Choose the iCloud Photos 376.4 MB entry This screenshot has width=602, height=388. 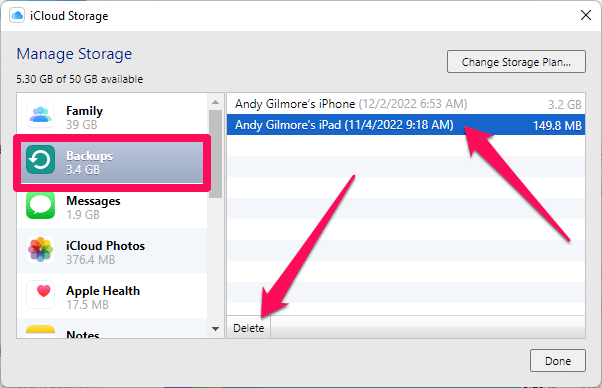[112, 251]
